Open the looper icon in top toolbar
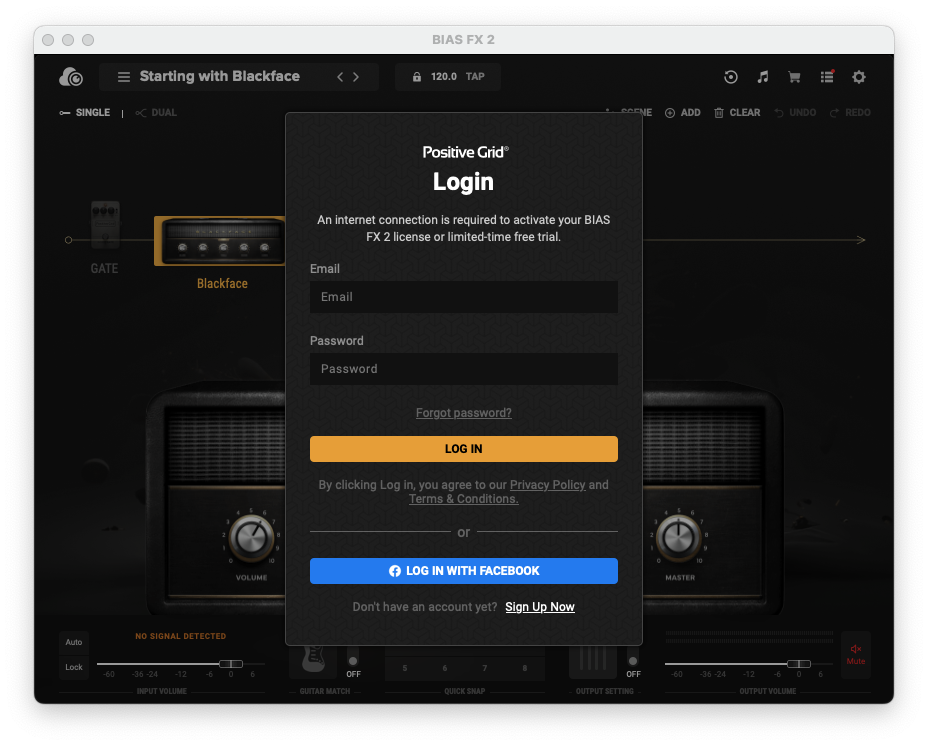The width and height of the screenshot is (928, 746). point(731,77)
